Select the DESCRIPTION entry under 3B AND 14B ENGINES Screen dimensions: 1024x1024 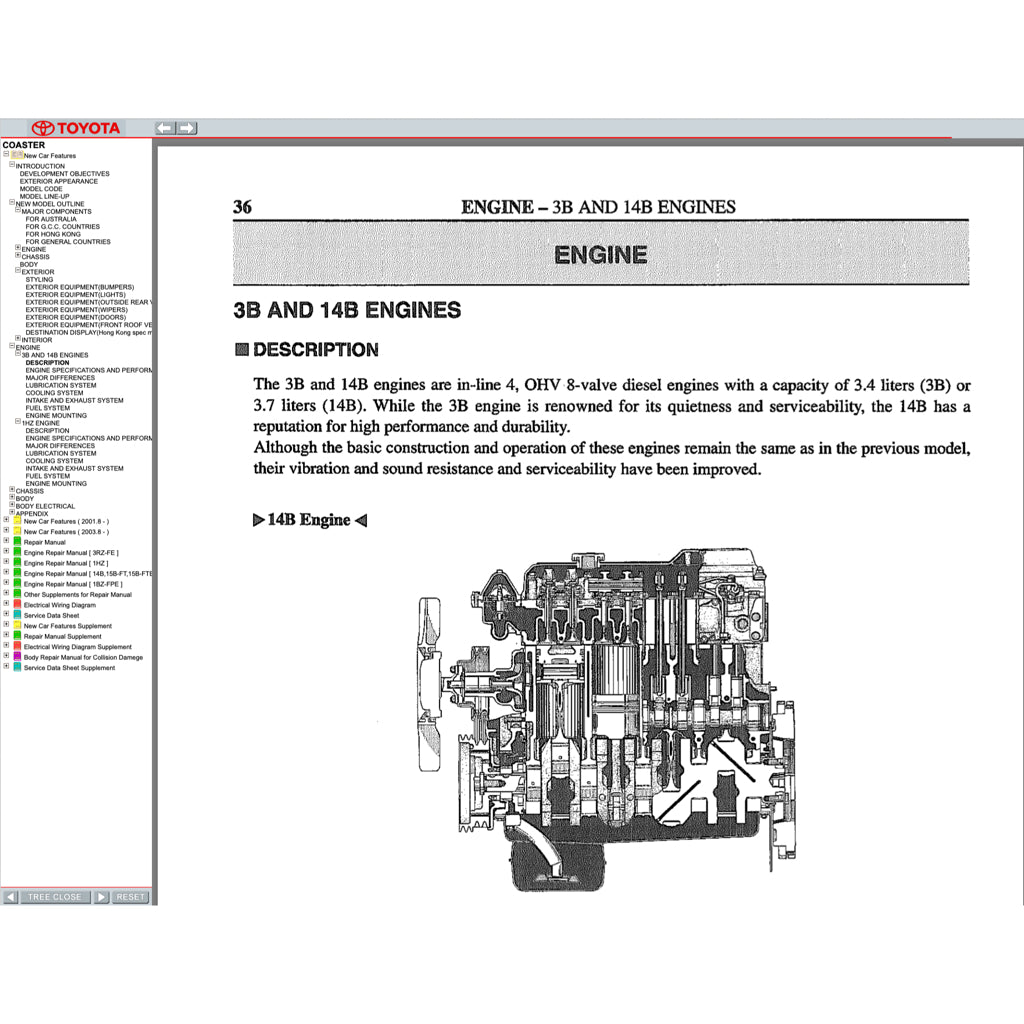tap(46, 362)
